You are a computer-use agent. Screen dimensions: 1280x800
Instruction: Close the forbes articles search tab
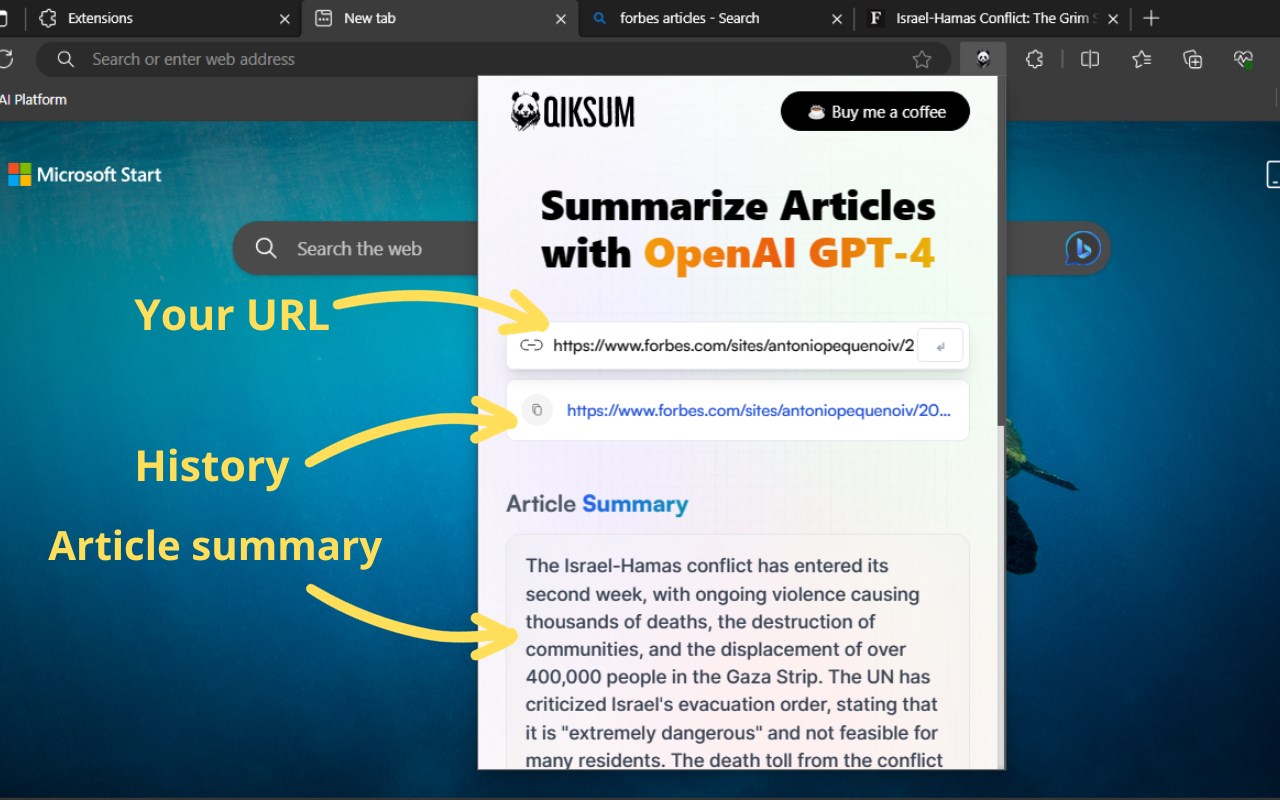[x=837, y=18]
